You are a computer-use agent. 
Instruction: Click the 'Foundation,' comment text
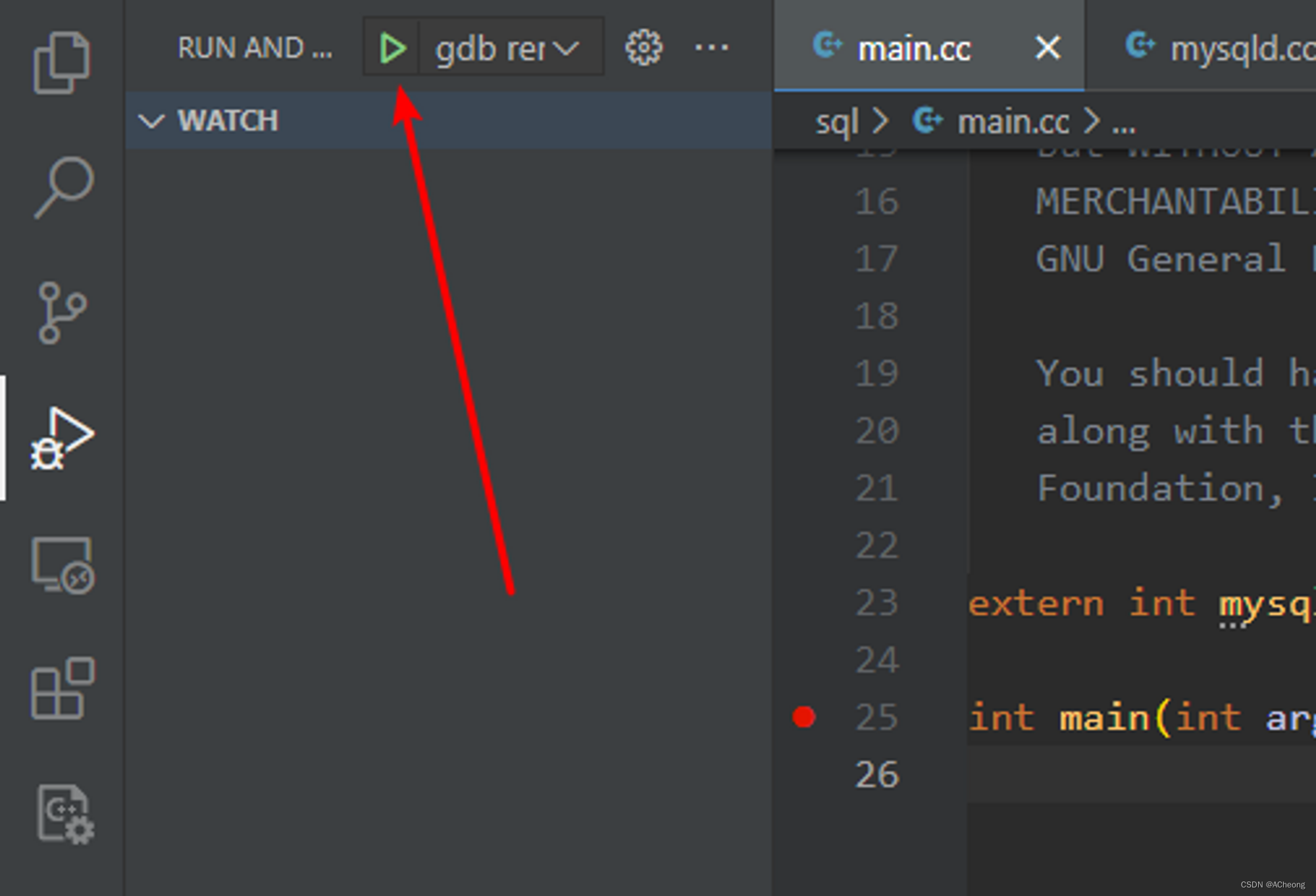(x=1160, y=489)
